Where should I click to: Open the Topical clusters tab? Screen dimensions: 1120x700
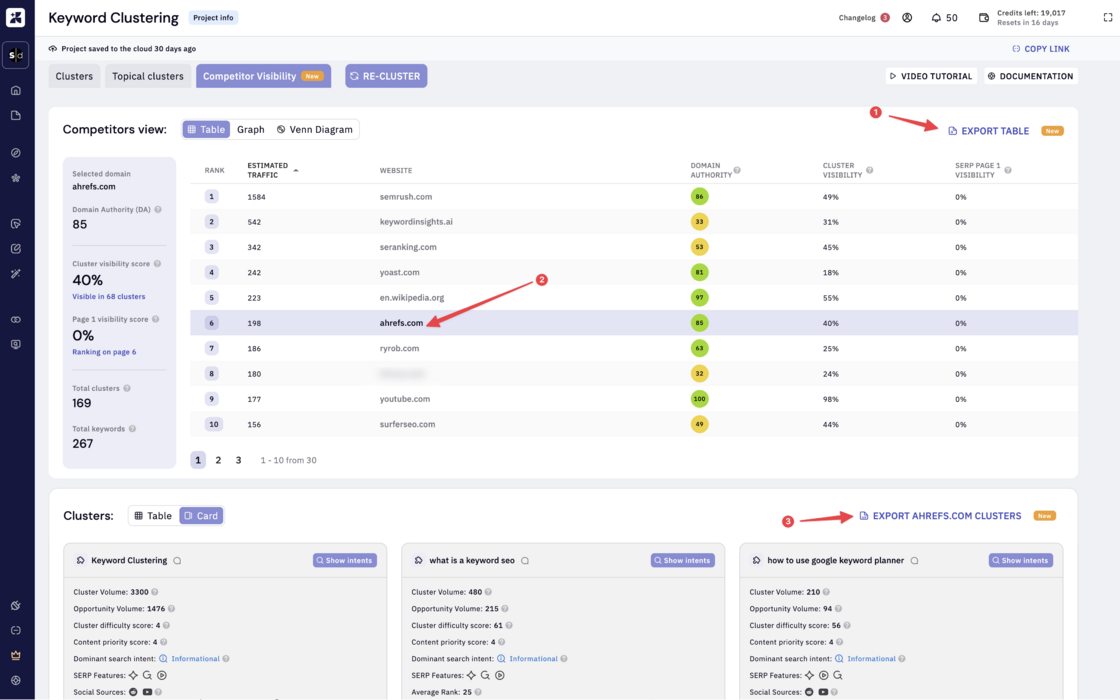pyautogui.click(x=148, y=76)
